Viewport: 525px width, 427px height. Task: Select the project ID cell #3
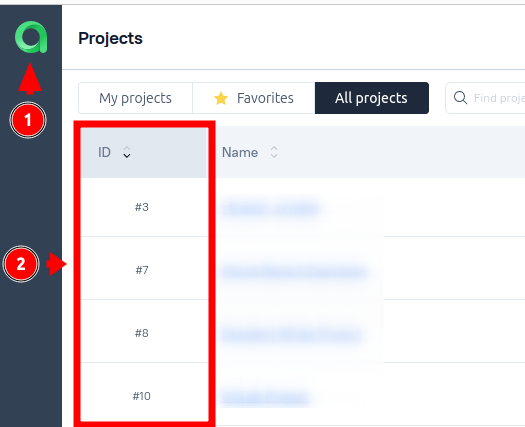point(142,207)
